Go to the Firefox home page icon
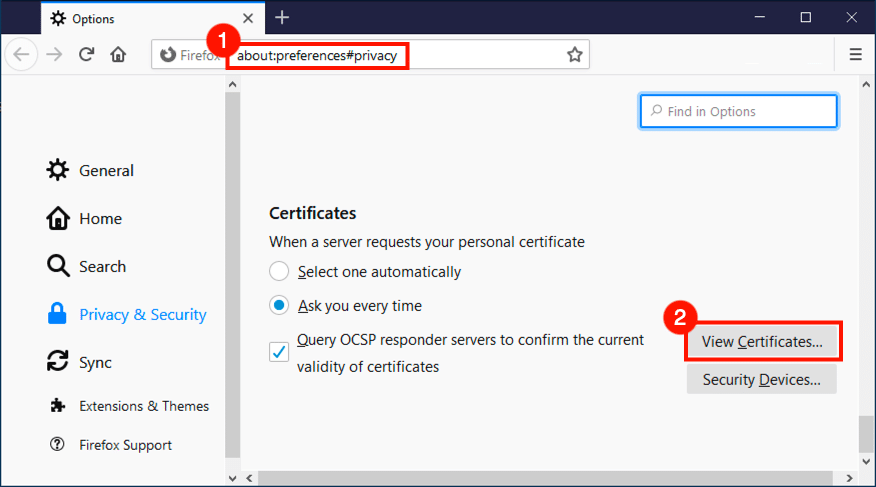This screenshot has width=876, height=487. (x=118, y=55)
